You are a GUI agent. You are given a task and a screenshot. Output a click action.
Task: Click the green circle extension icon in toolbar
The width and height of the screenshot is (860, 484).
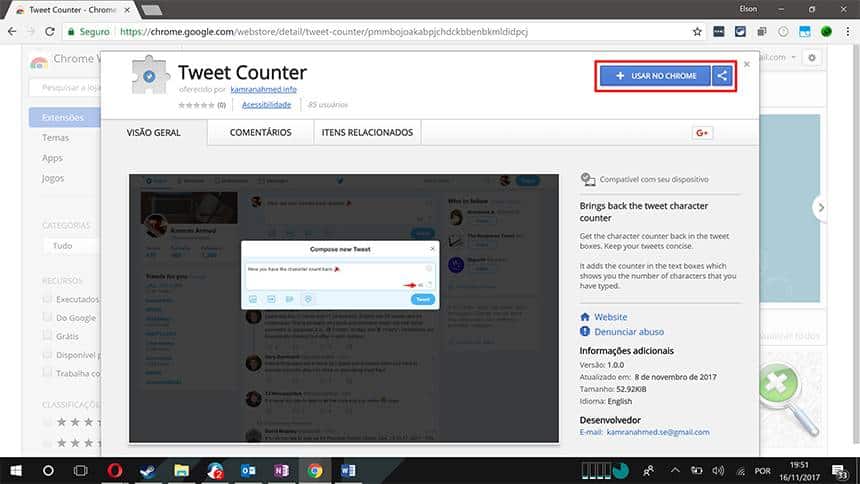click(826, 32)
